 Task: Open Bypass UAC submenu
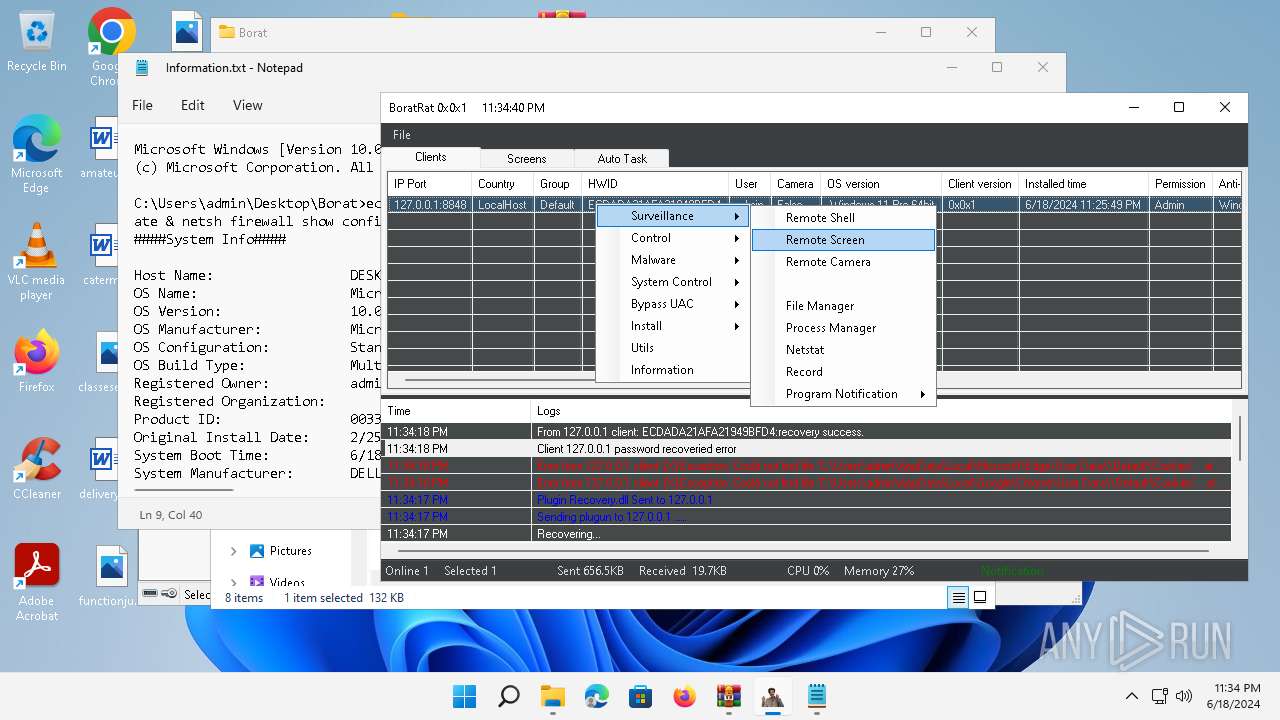point(674,304)
